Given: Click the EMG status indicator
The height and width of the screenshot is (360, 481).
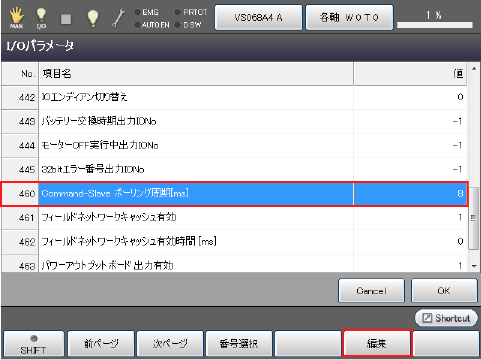Looking at the screenshot, I should (146, 12).
